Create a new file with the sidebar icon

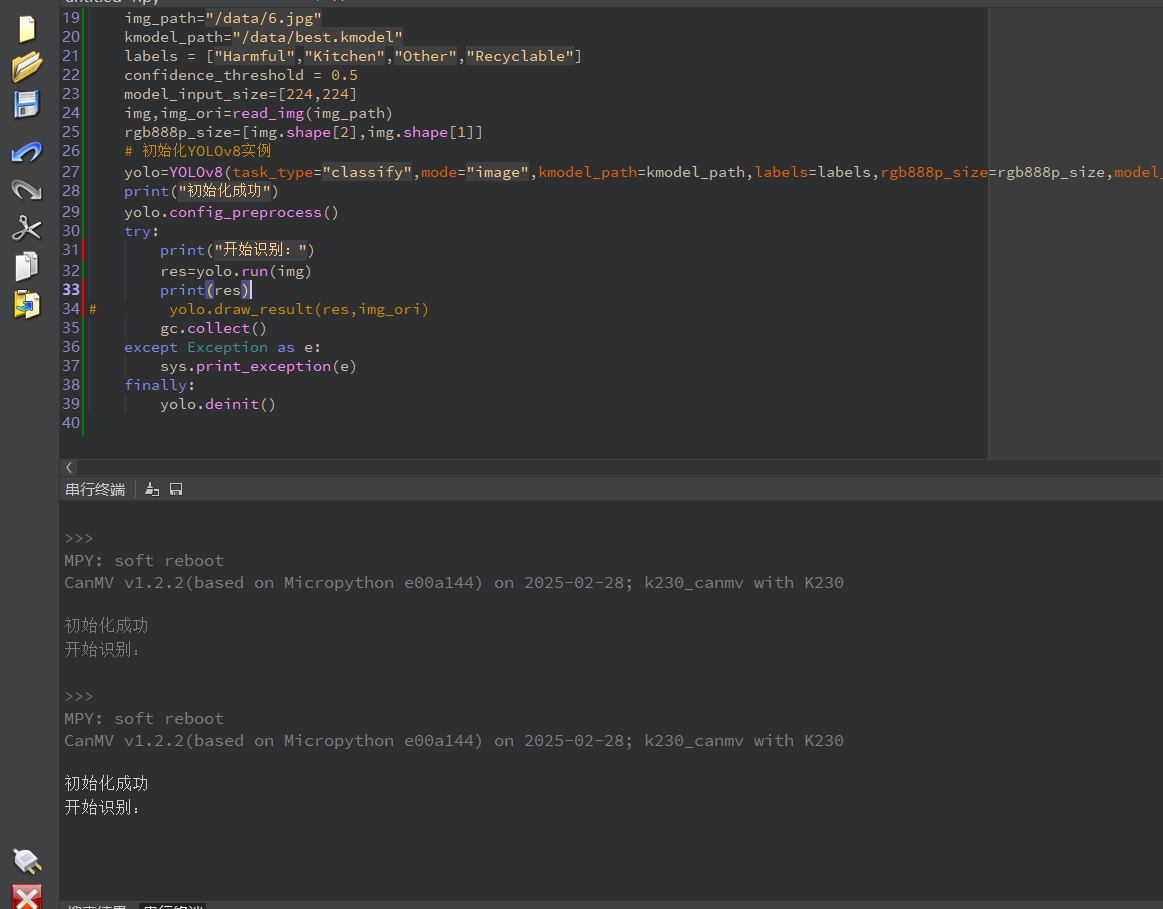27,29
